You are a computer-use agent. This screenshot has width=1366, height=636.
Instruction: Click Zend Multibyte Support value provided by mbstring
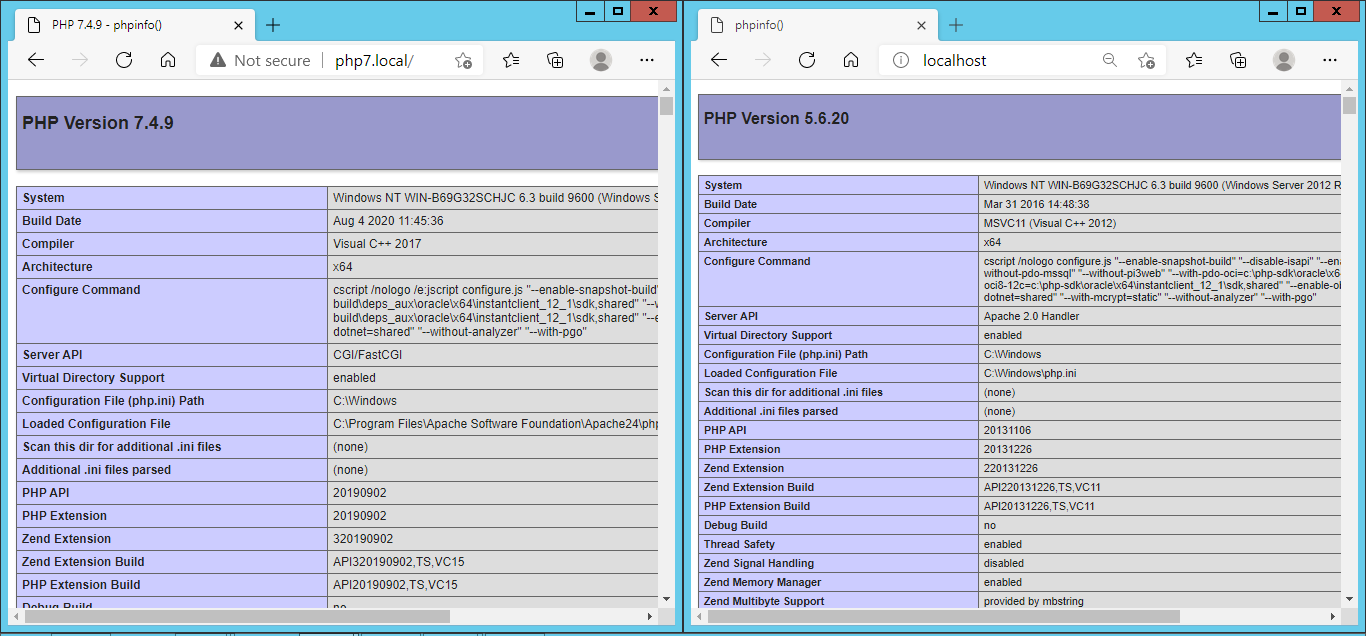coord(1034,601)
